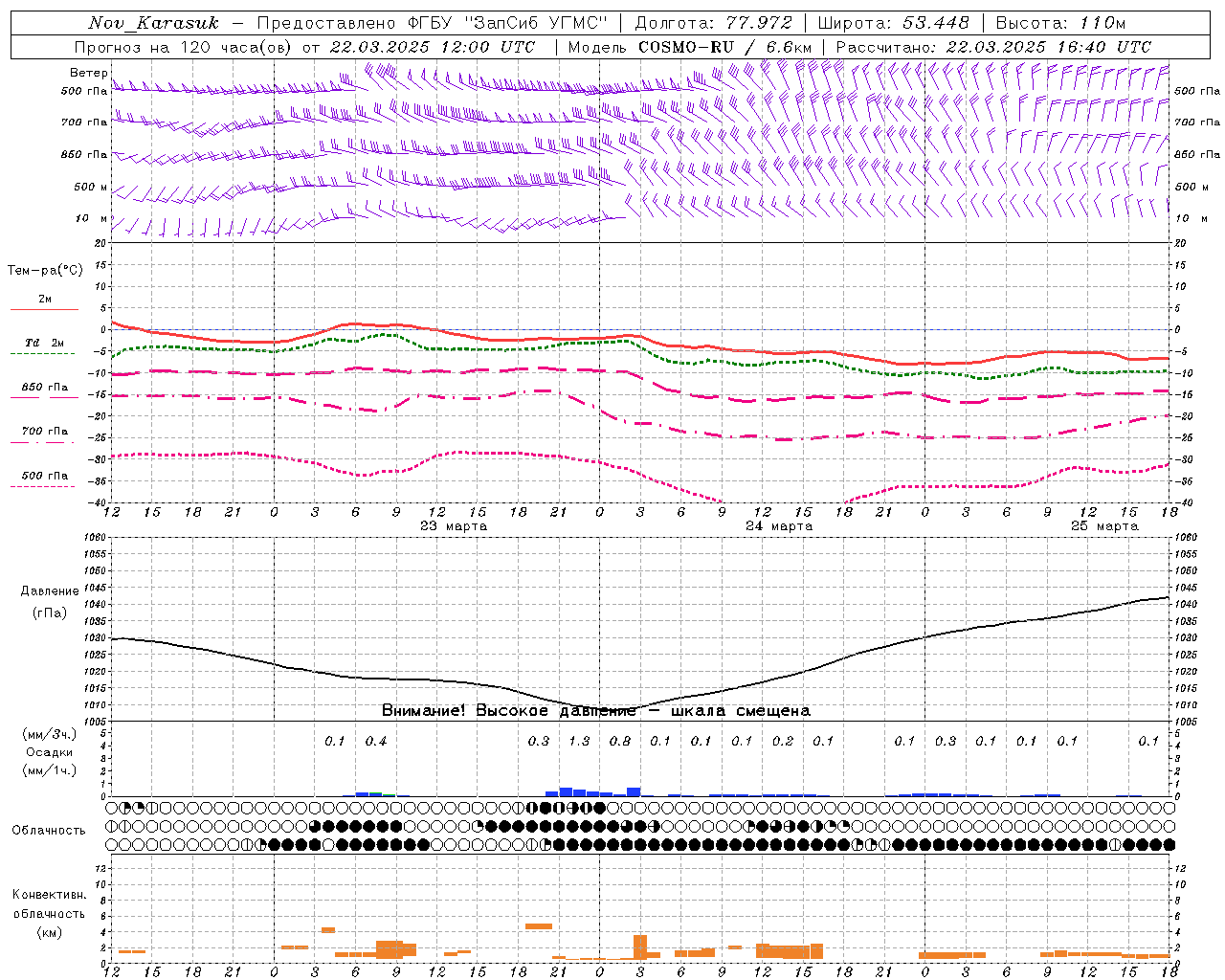Click the model label "COSMO-RU / 6.6км"
Viewport: 1225px width, 980px height.
pyautogui.click(x=724, y=47)
